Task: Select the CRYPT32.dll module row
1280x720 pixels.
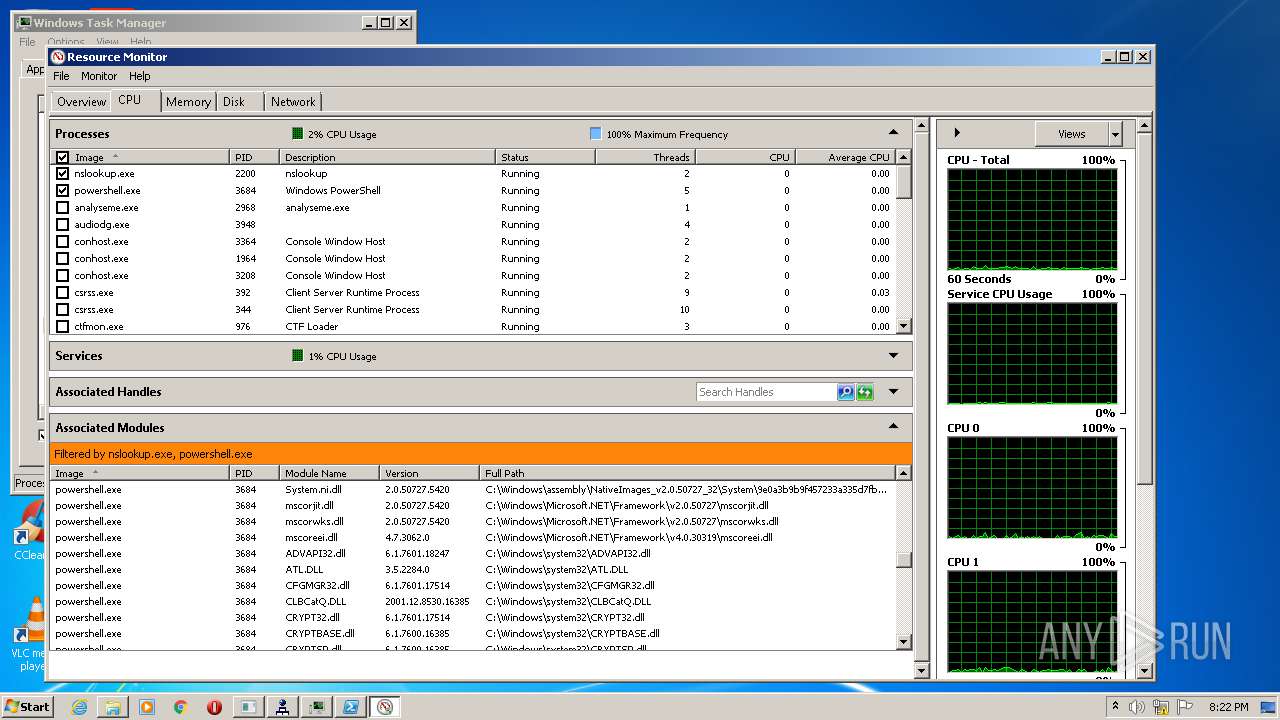Action: 473,617
